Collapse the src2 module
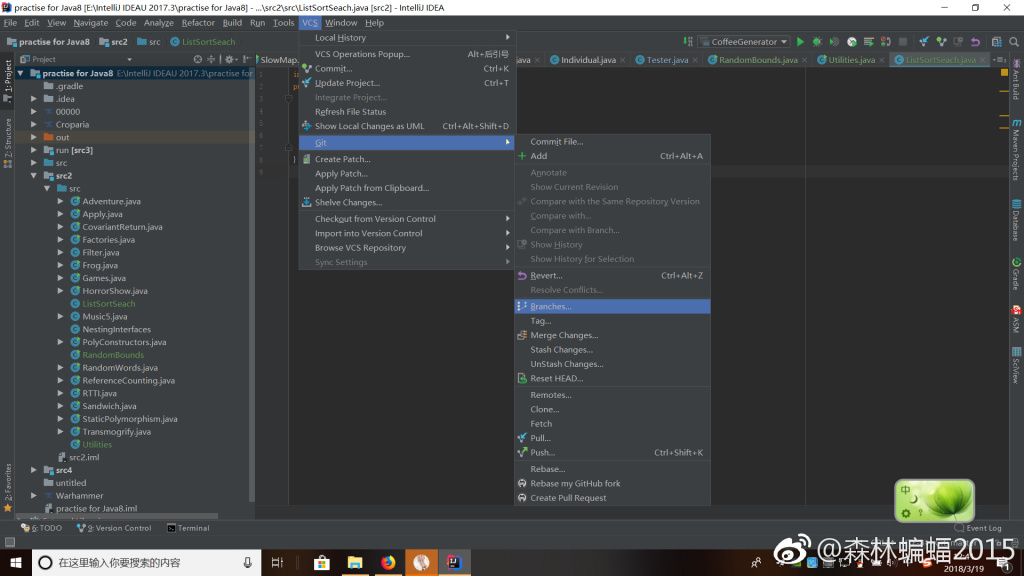Viewport: 1024px width, 576px height. pyautogui.click(x=34, y=176)
